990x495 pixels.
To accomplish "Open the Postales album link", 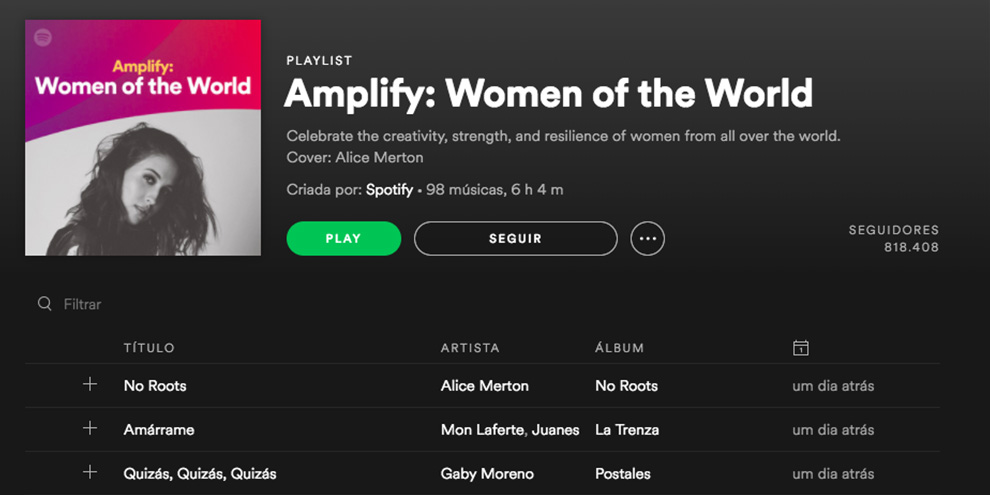I will point(623,474).
